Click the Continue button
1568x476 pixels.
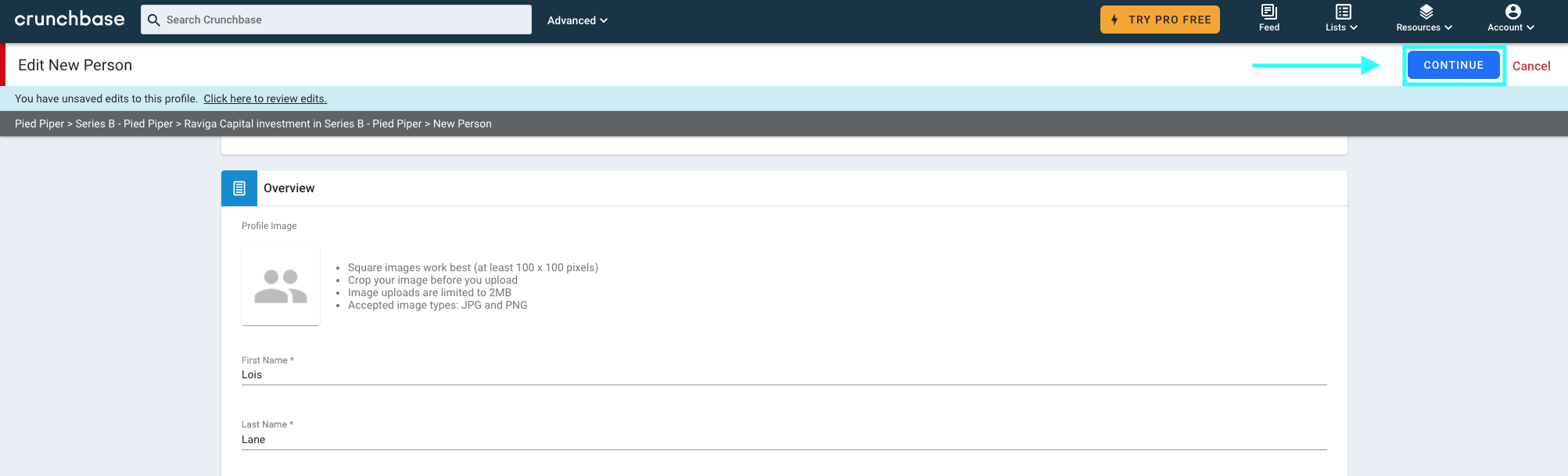coord(1453,65)
